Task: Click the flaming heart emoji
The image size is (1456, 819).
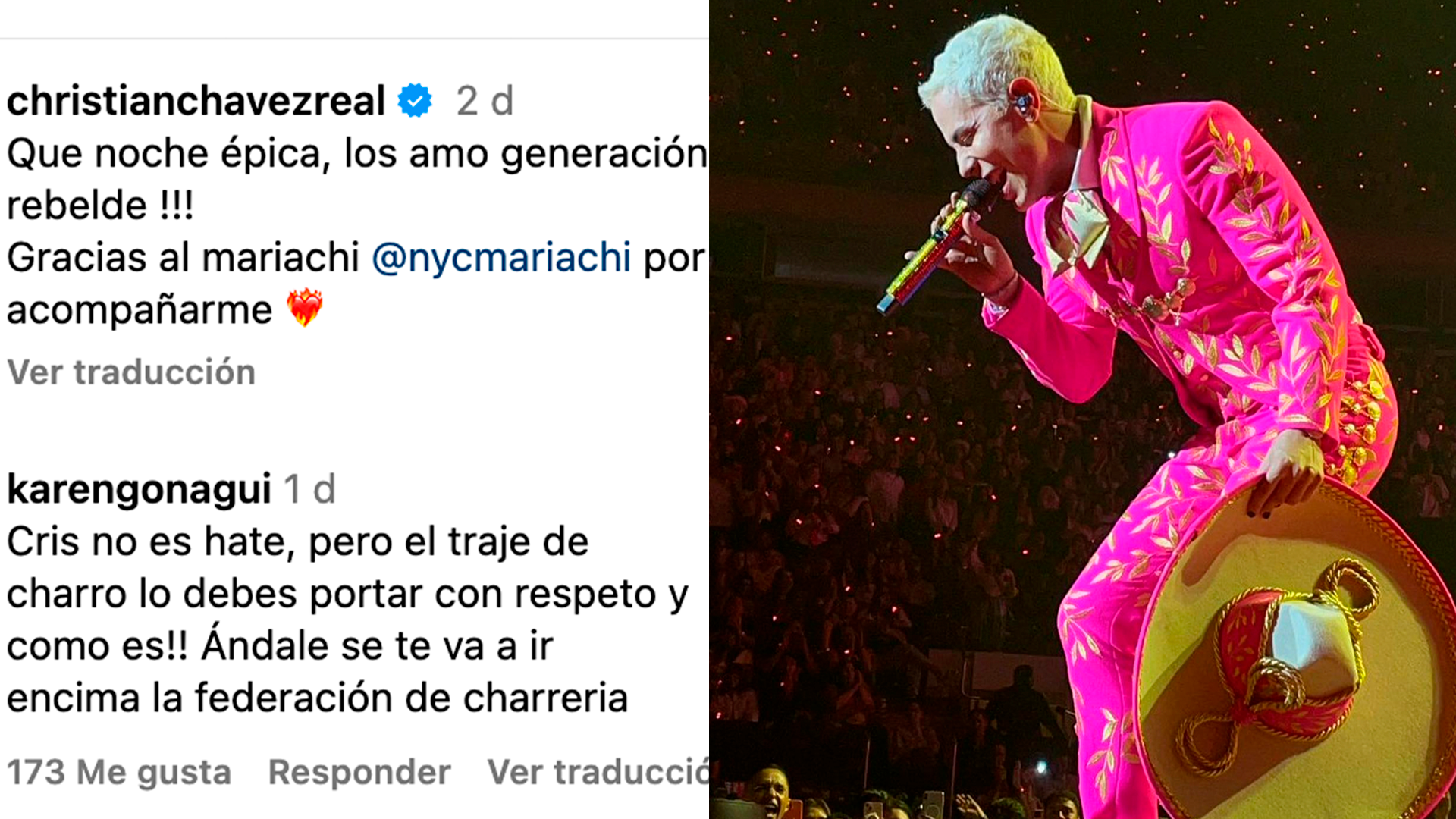Action: 304,307
